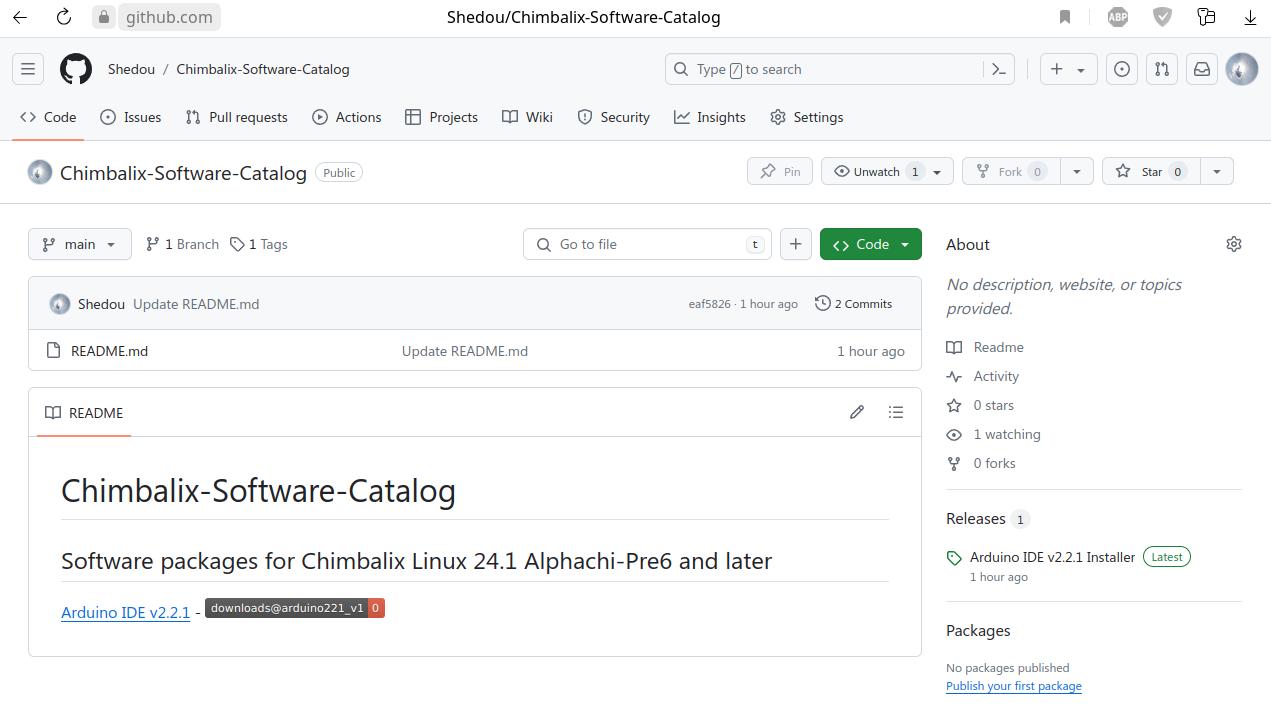The width and height of the screenshot is (1271, 721).
Task: Open About settings gear icon
Action: pyautogui.click(x=1234, y=244)
